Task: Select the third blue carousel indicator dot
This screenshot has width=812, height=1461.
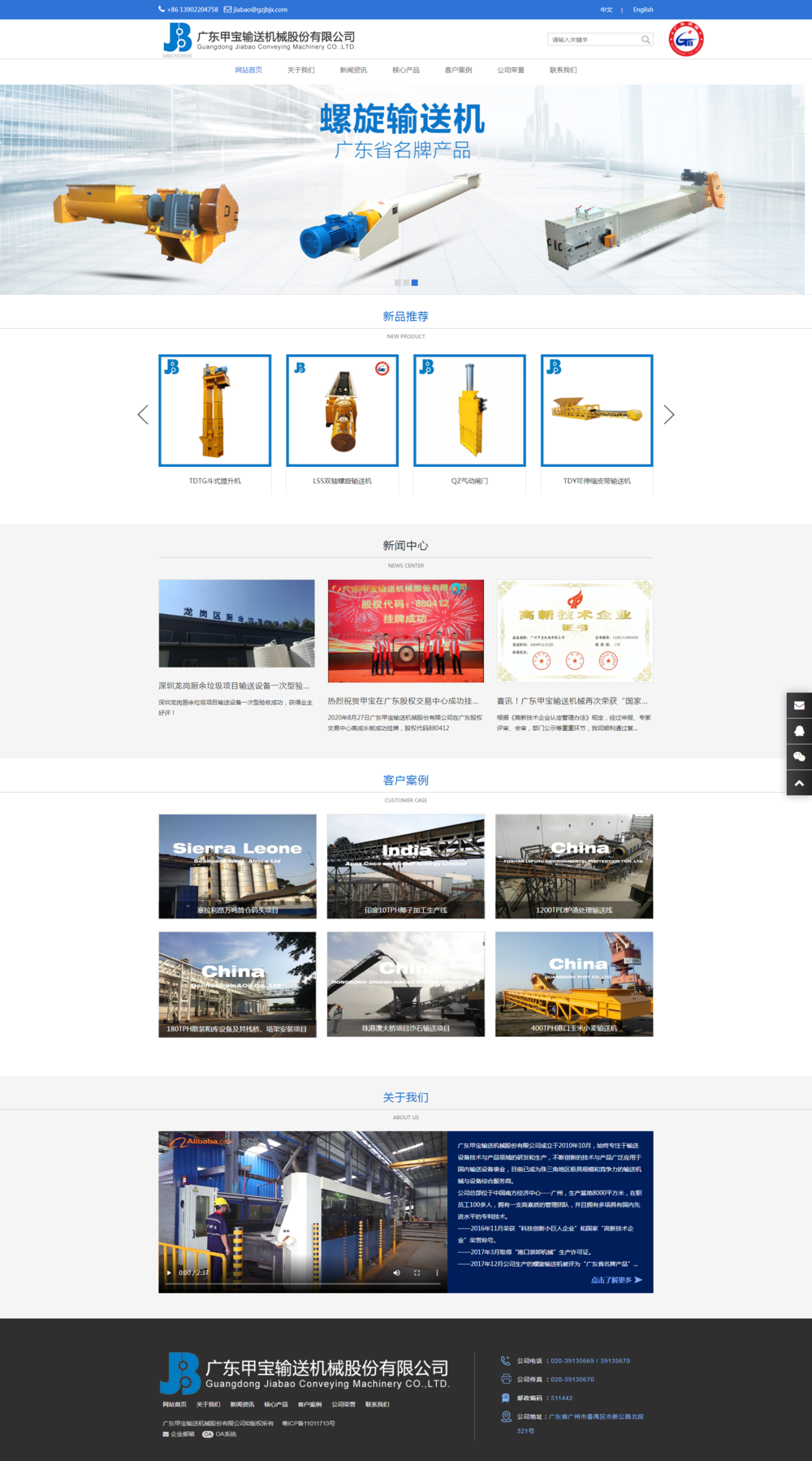Action: click(x=415, y=283)
